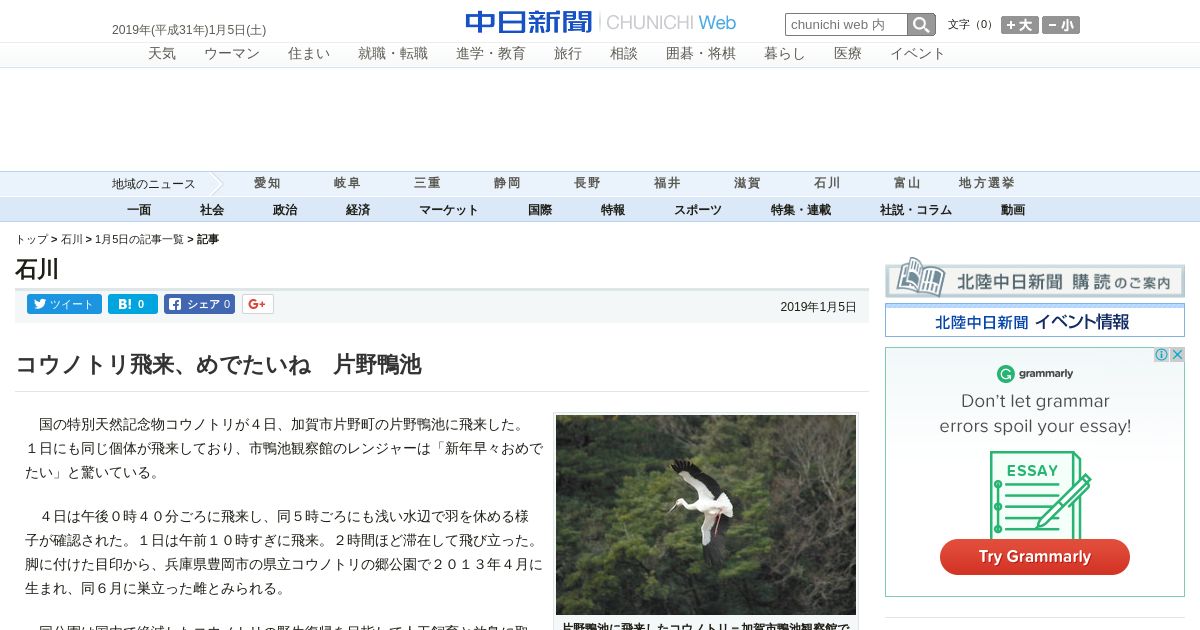
Task: Select 滋賀 regional news
Action: click(747, 184)
